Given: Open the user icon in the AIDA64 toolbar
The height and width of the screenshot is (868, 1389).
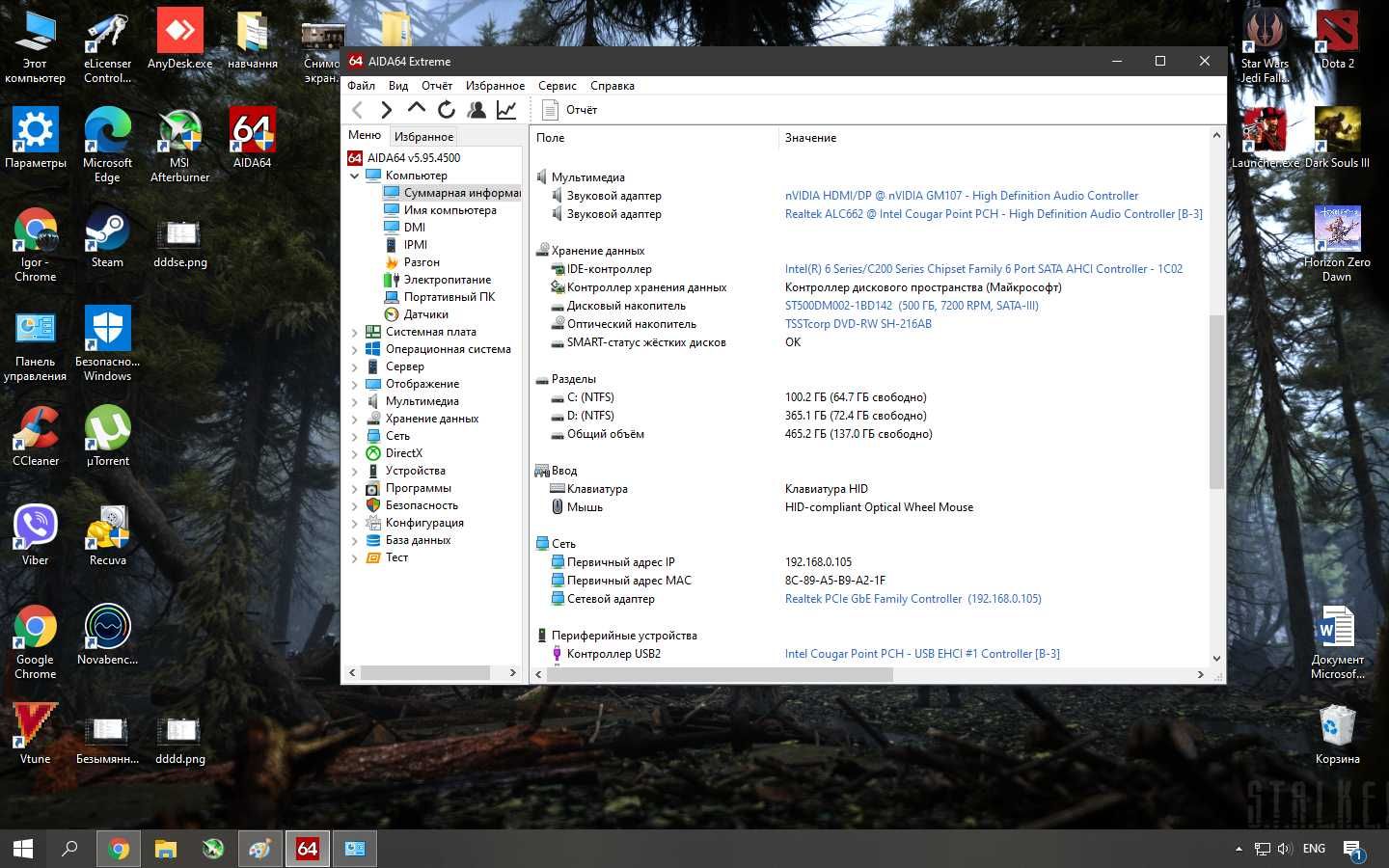Looking at the screenshot, I should pos(477,110).
